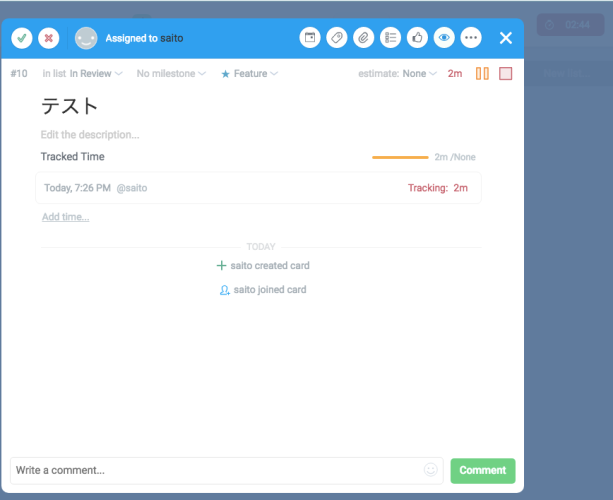
Task: Click the Assigned to saito label
Action: pos(144,38)
